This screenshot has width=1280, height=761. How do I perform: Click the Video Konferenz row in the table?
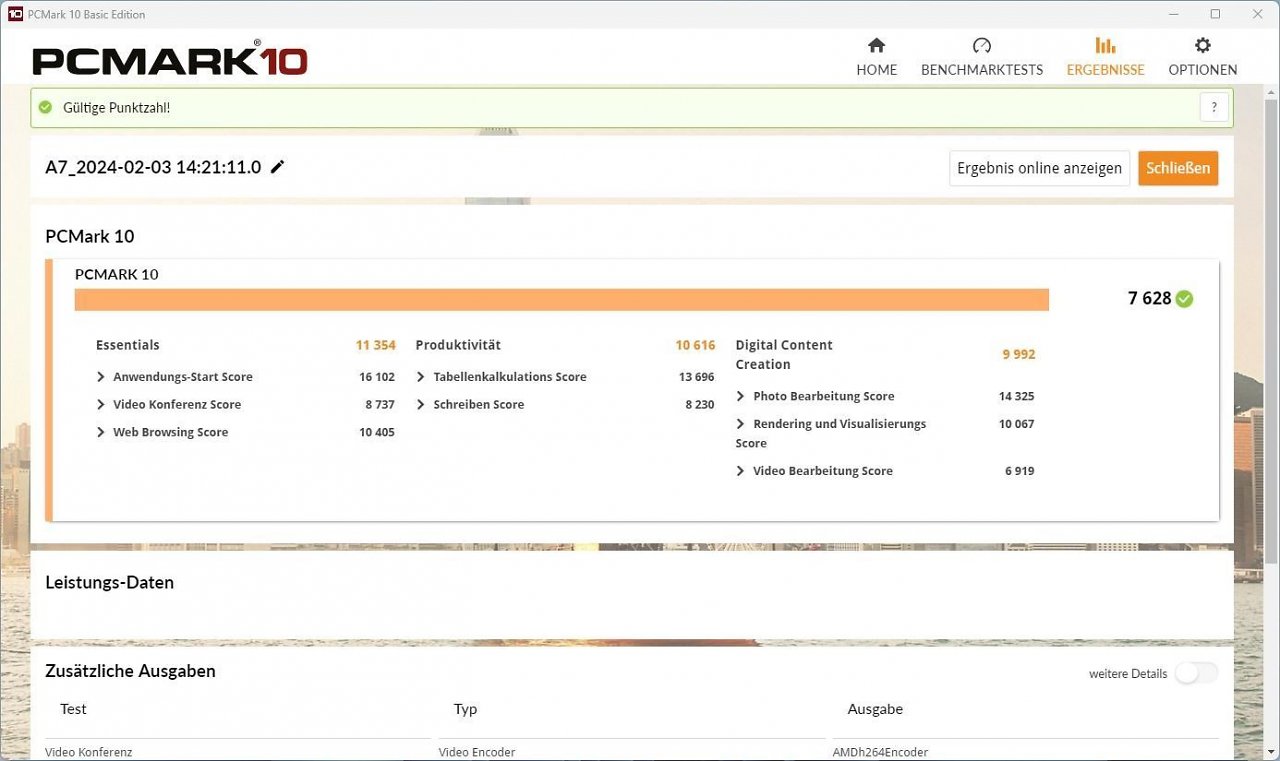632,752
